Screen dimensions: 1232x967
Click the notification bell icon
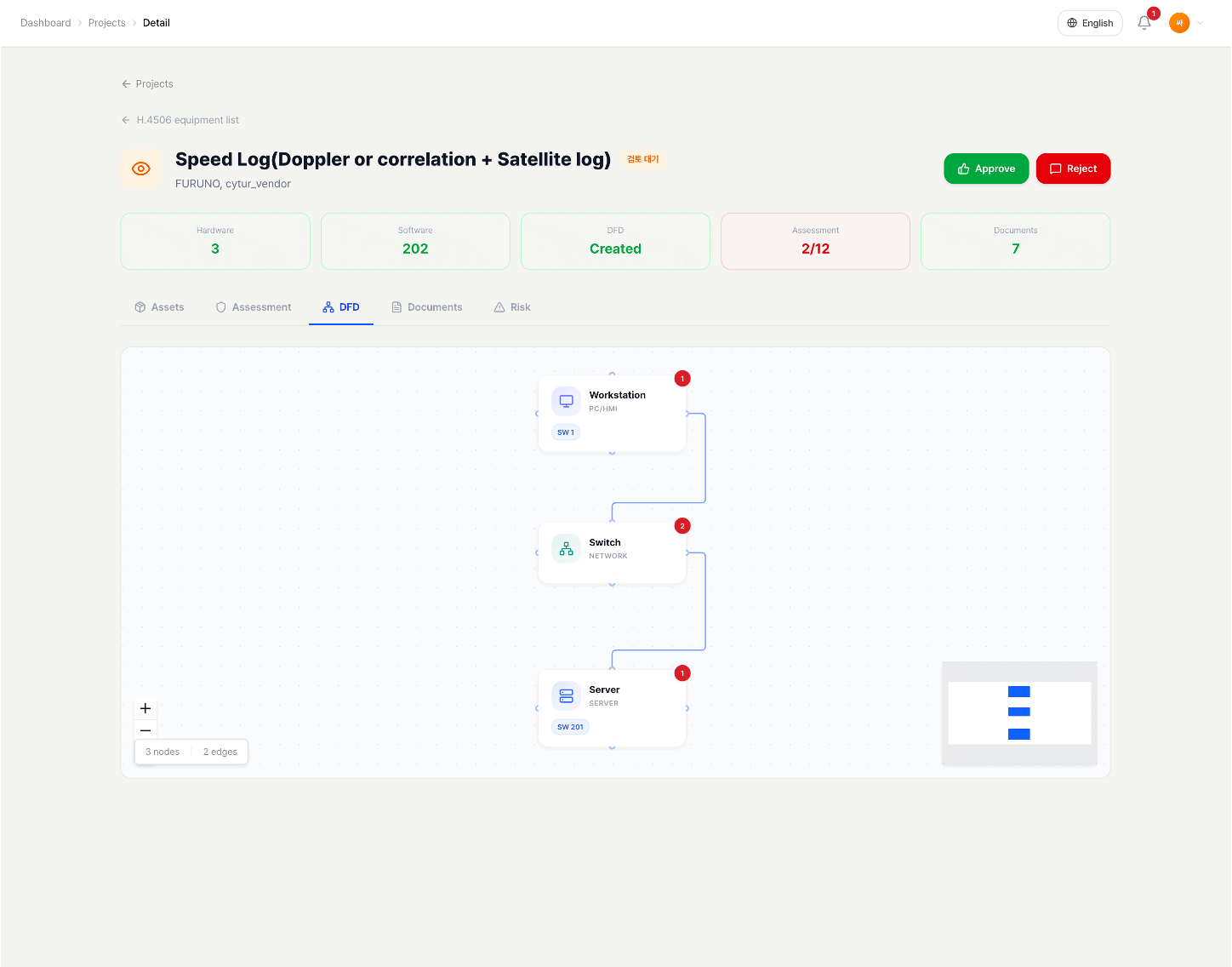point(1144,23)
